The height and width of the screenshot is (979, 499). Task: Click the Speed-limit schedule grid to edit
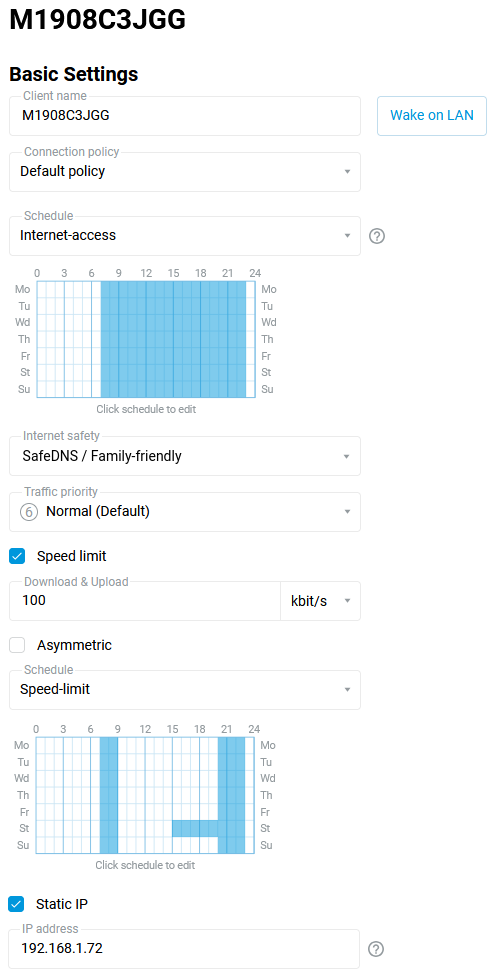(x=146, y=795)
